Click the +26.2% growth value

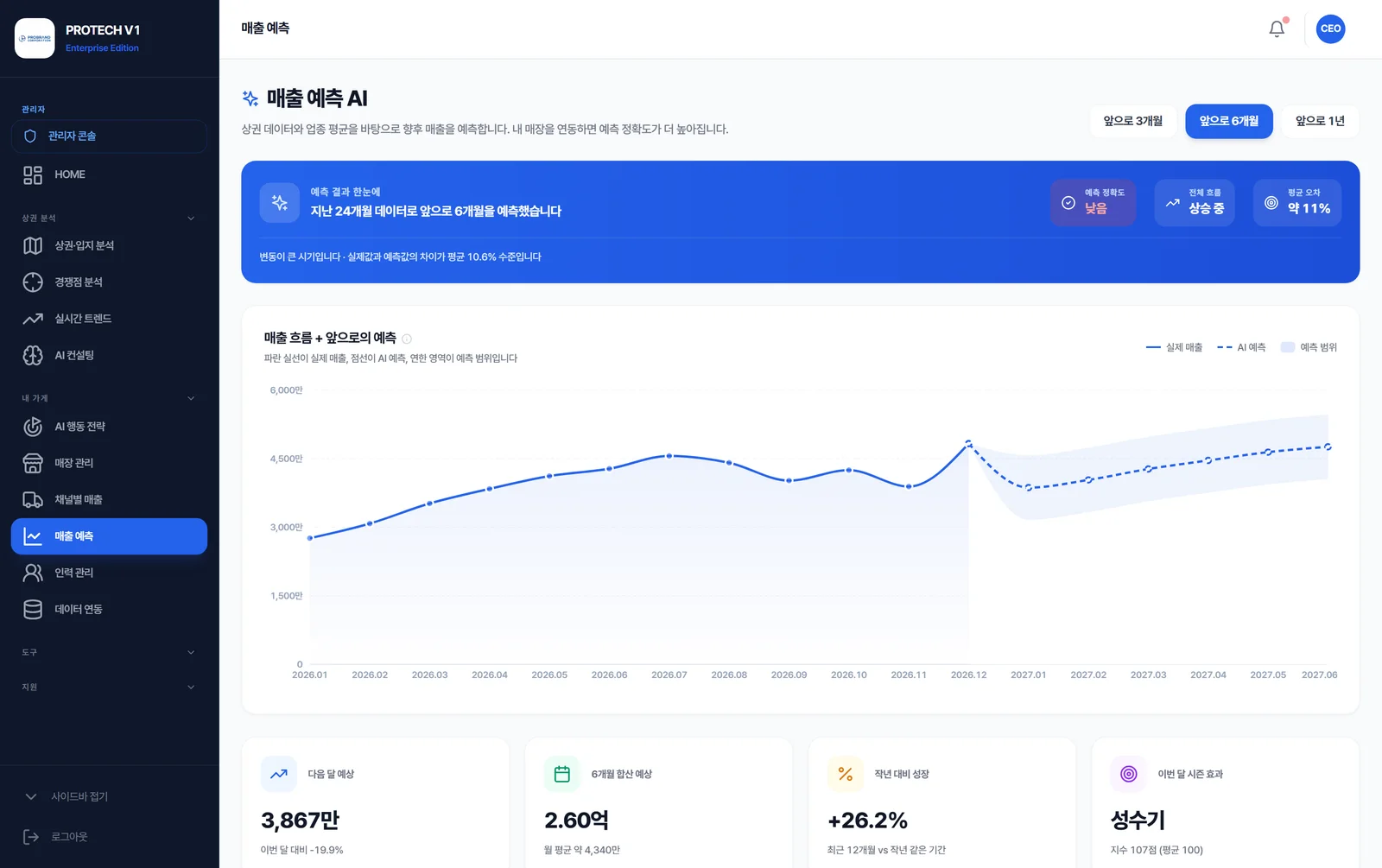tap(867, 820)
